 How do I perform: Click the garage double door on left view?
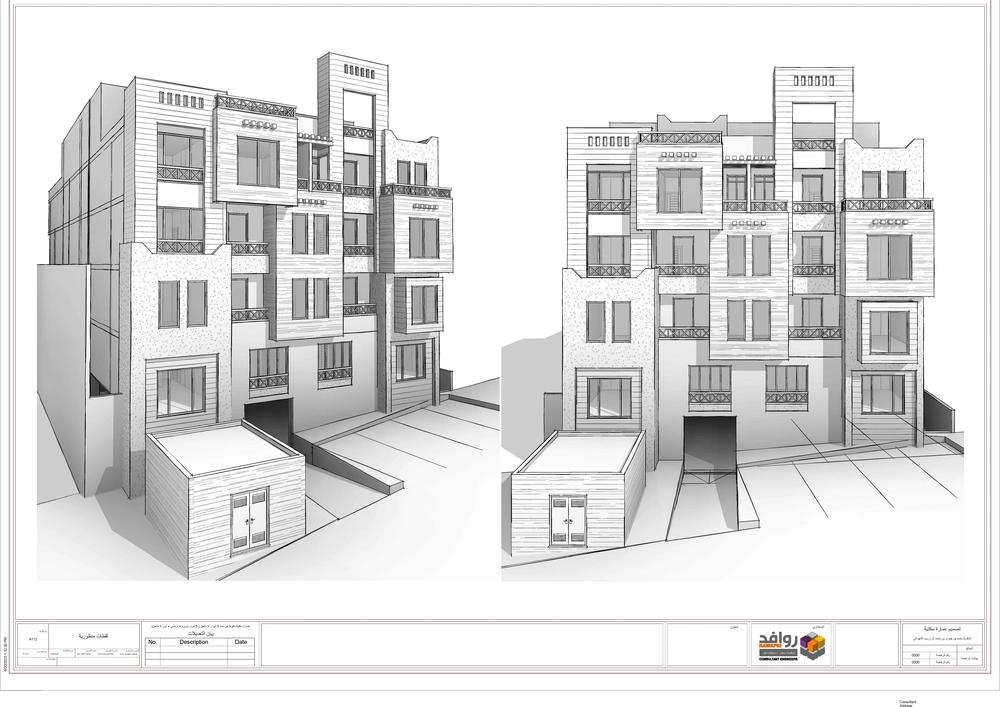249,519
